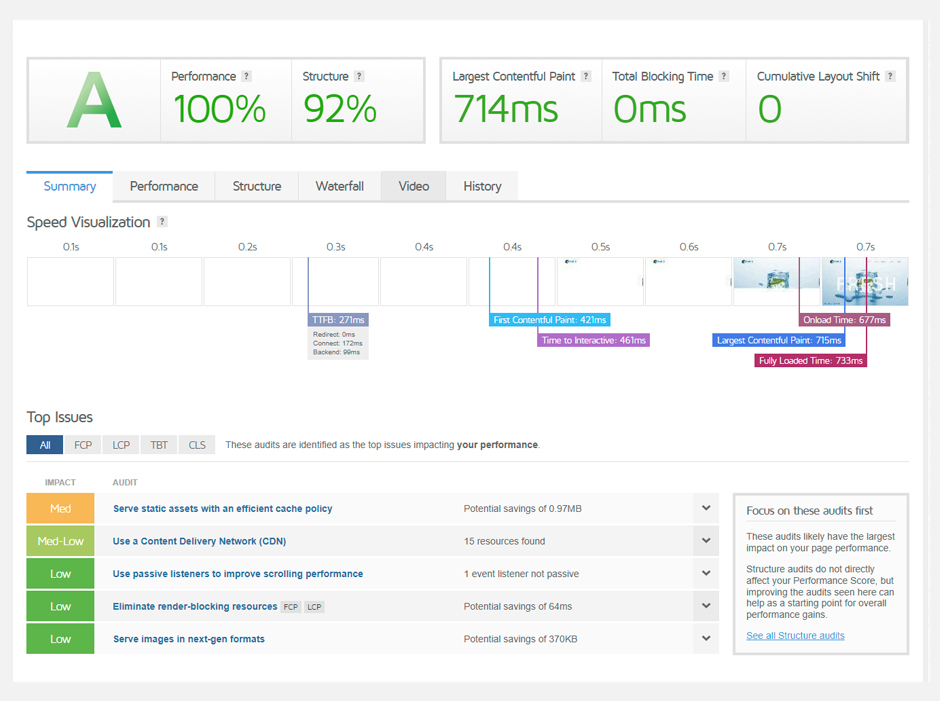The height and width of the screenshot is (701, 940).
Task: Click the help icon beside Structure score
Action: click(x=359, y=76)
